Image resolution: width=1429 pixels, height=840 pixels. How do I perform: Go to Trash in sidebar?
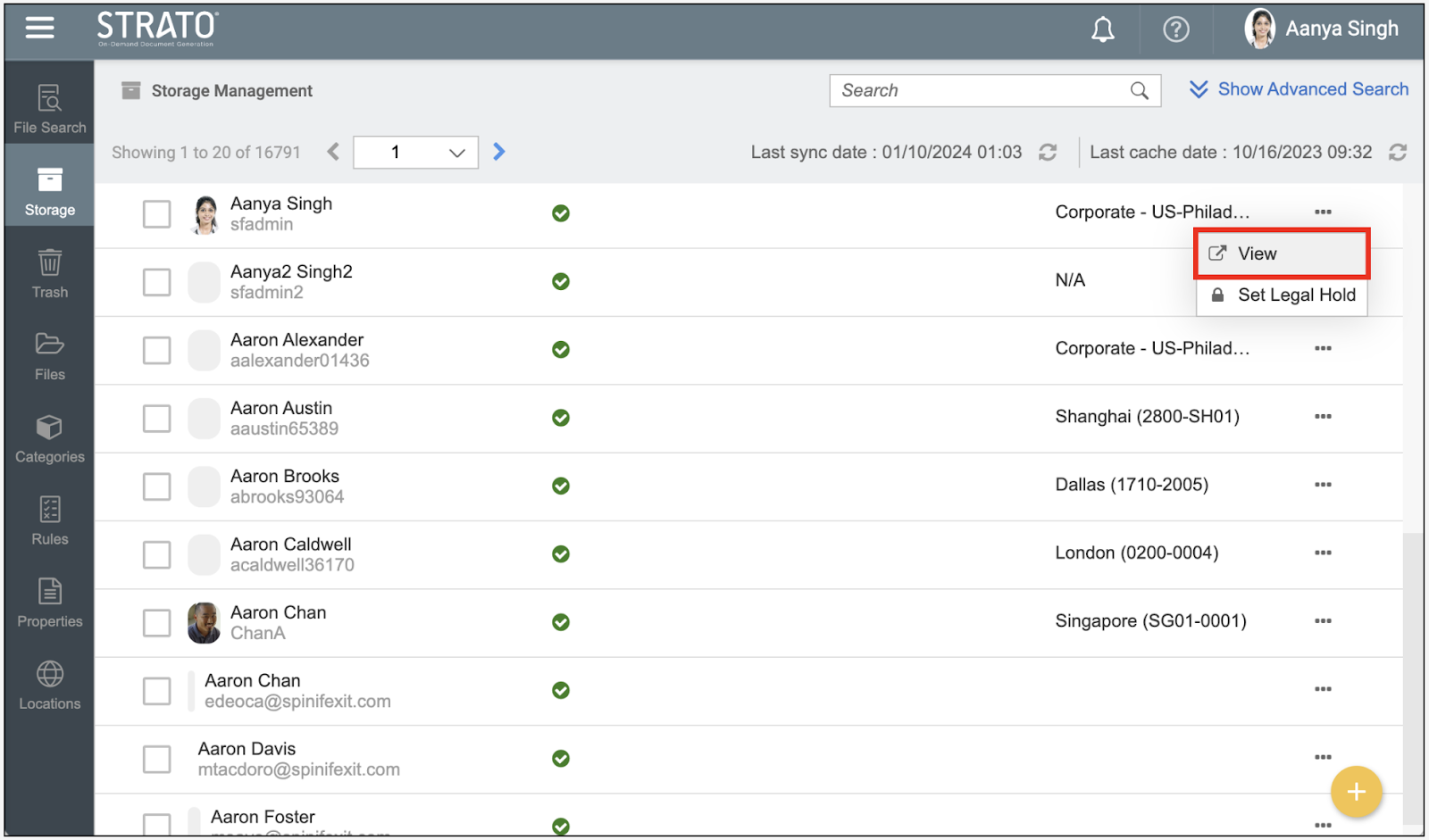(50, 274)
